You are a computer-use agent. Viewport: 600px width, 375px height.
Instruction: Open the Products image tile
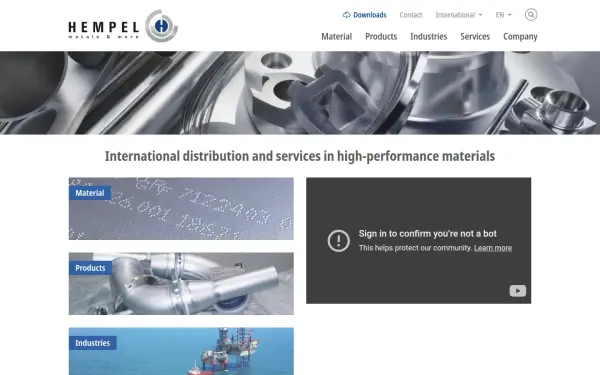pyautogui.click(x=181, y=284)
